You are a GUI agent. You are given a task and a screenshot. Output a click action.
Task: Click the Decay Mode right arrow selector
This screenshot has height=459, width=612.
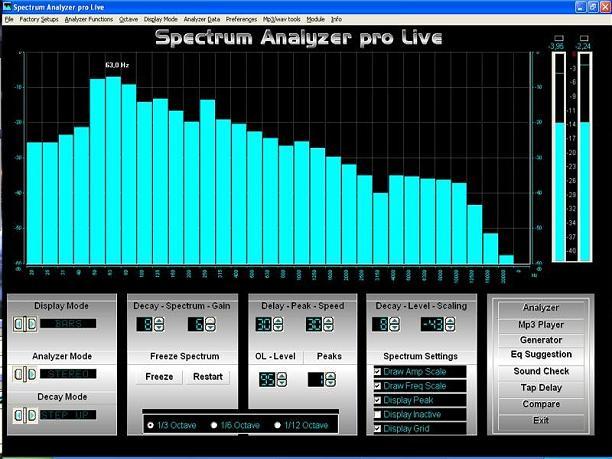32,415
